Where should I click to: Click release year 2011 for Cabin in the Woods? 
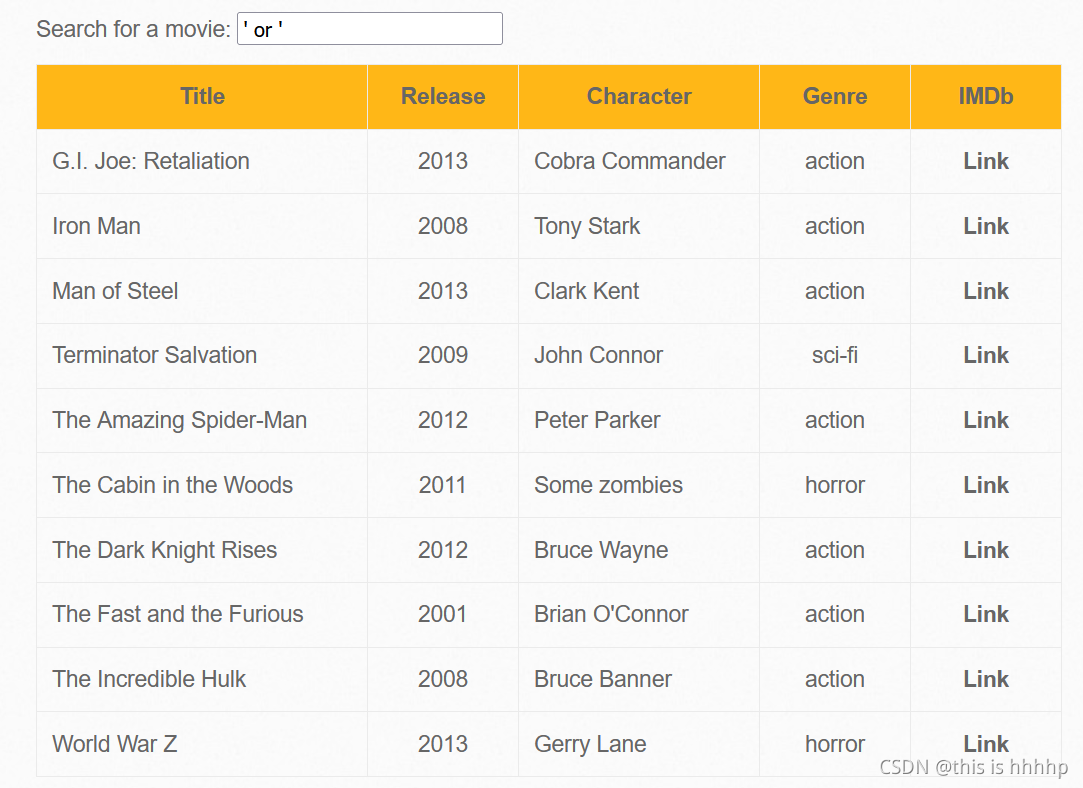(443, 485)
